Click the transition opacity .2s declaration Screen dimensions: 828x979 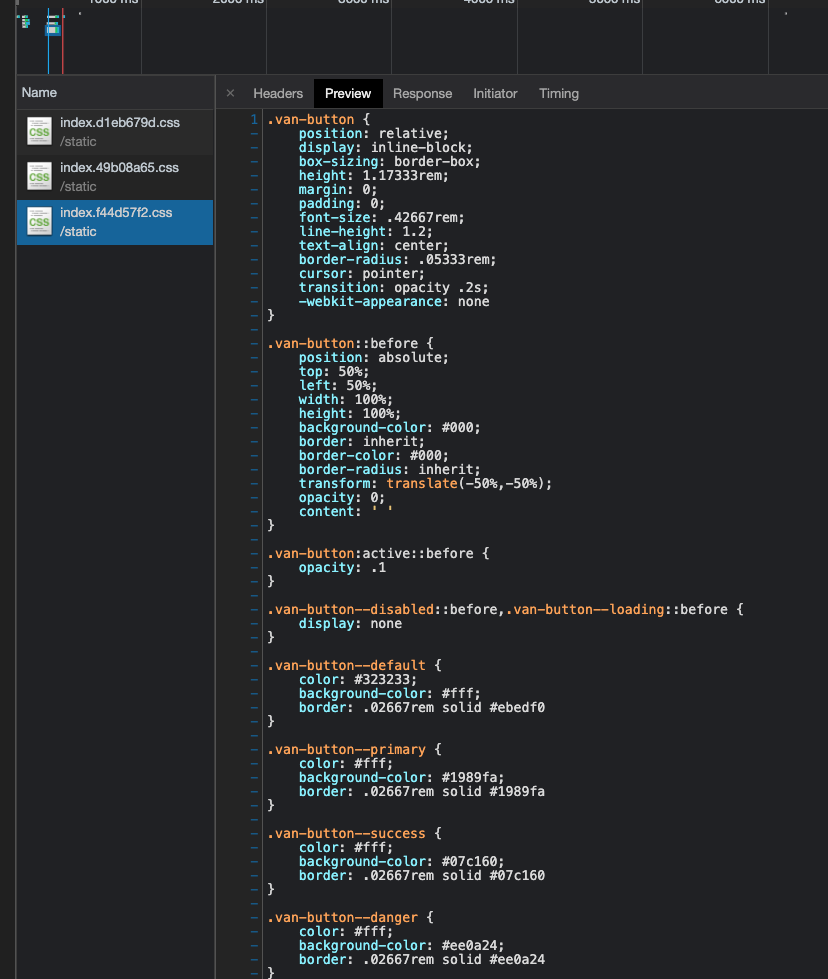tap(393, 287)
